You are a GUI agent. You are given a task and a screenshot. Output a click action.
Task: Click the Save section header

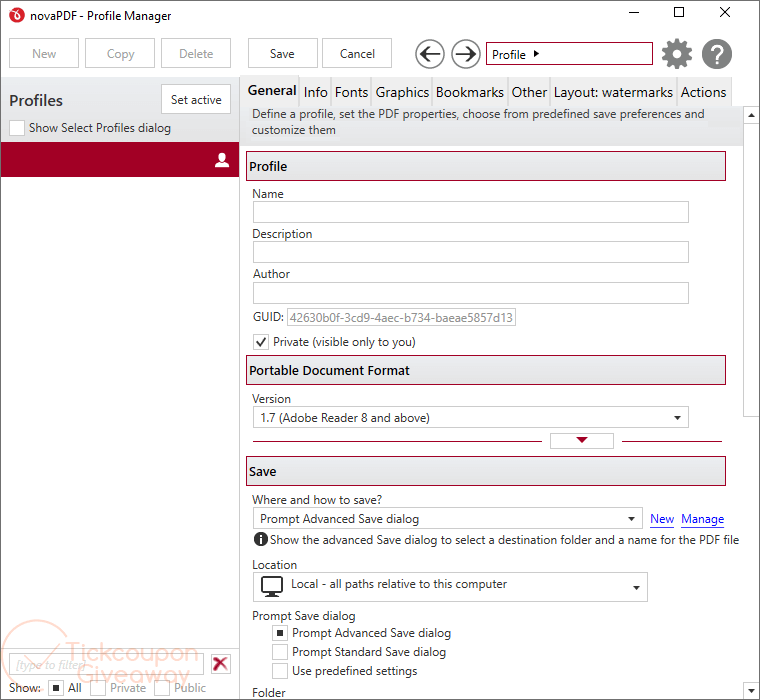486,471
